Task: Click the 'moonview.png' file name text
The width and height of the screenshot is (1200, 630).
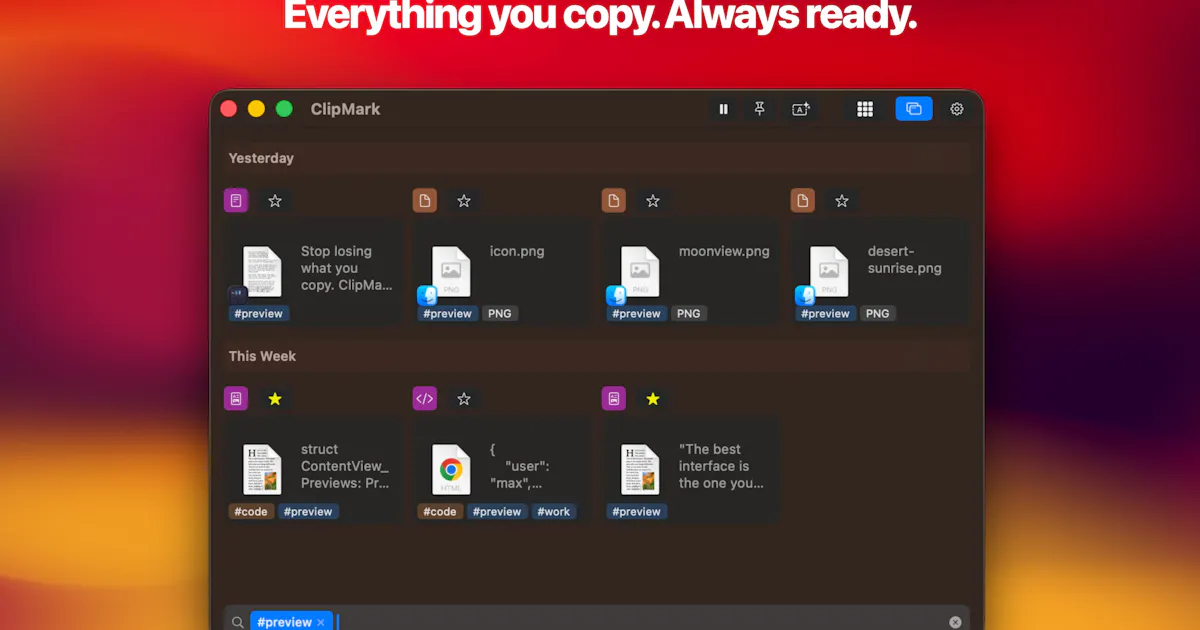Action: [x=724, y=251]
